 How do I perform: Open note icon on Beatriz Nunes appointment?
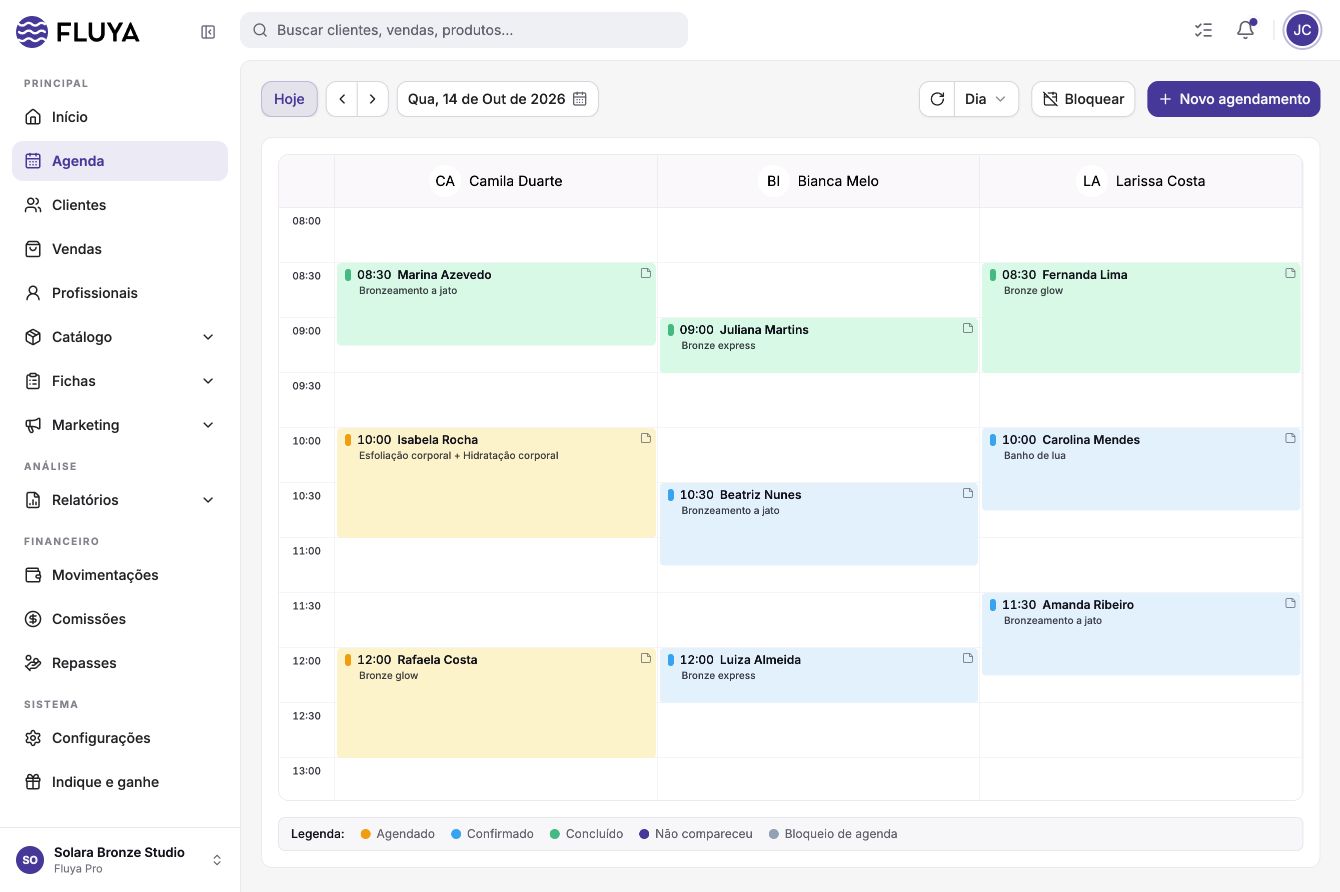pyautogui.click(x=968, y=493)
